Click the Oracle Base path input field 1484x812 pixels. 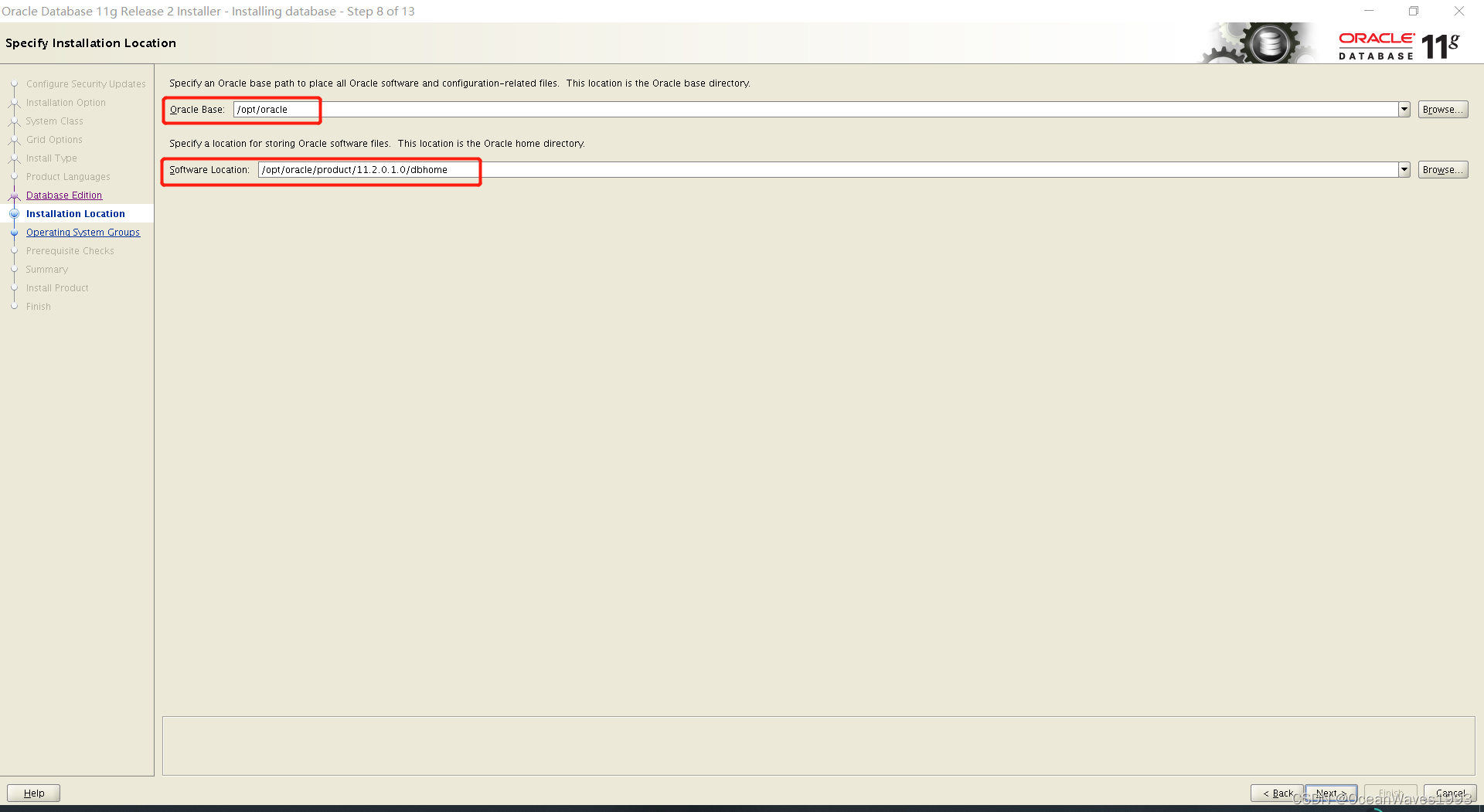point(815,110)
